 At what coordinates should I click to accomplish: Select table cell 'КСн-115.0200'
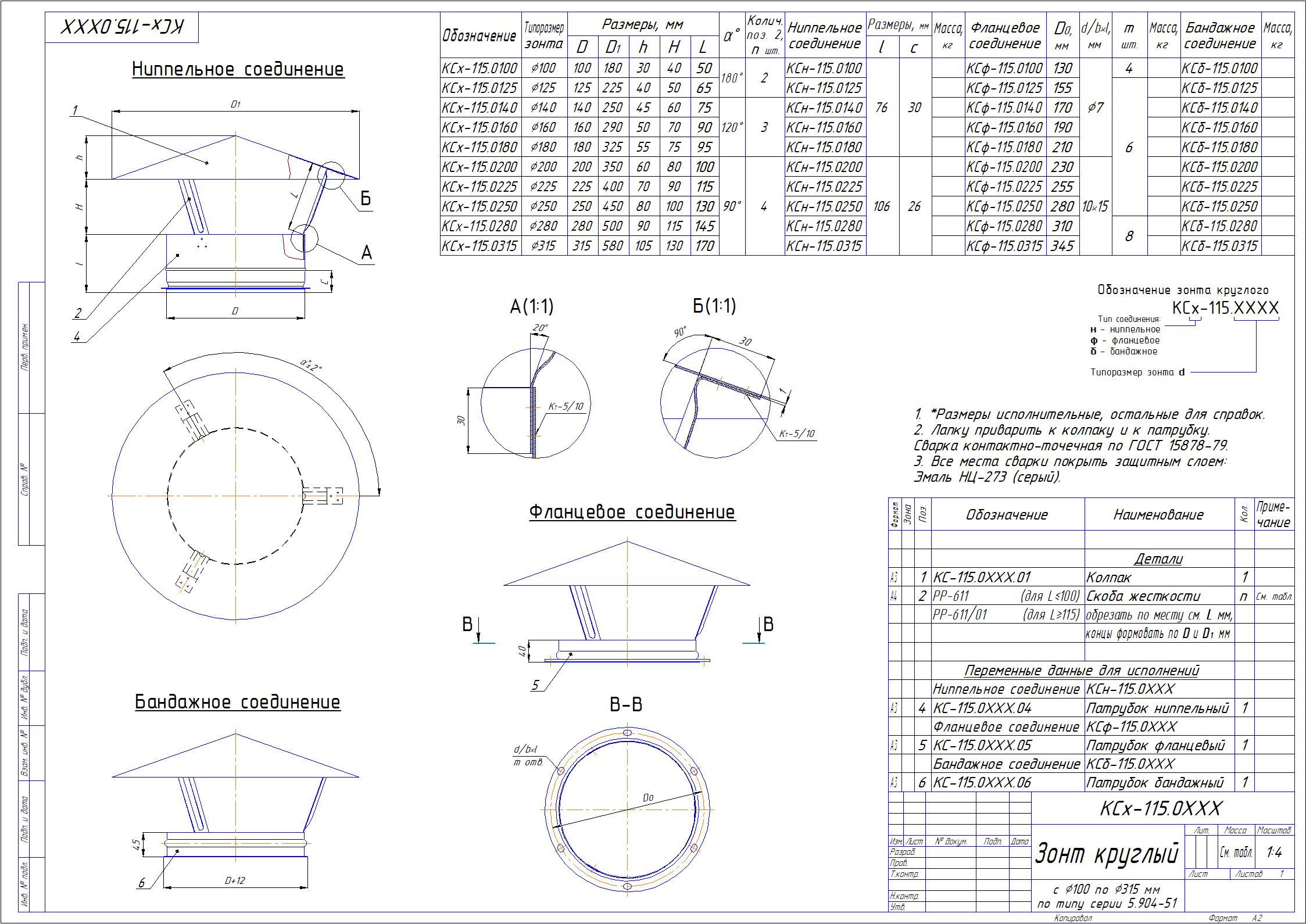pyautogui.click(x=824, y=167)
